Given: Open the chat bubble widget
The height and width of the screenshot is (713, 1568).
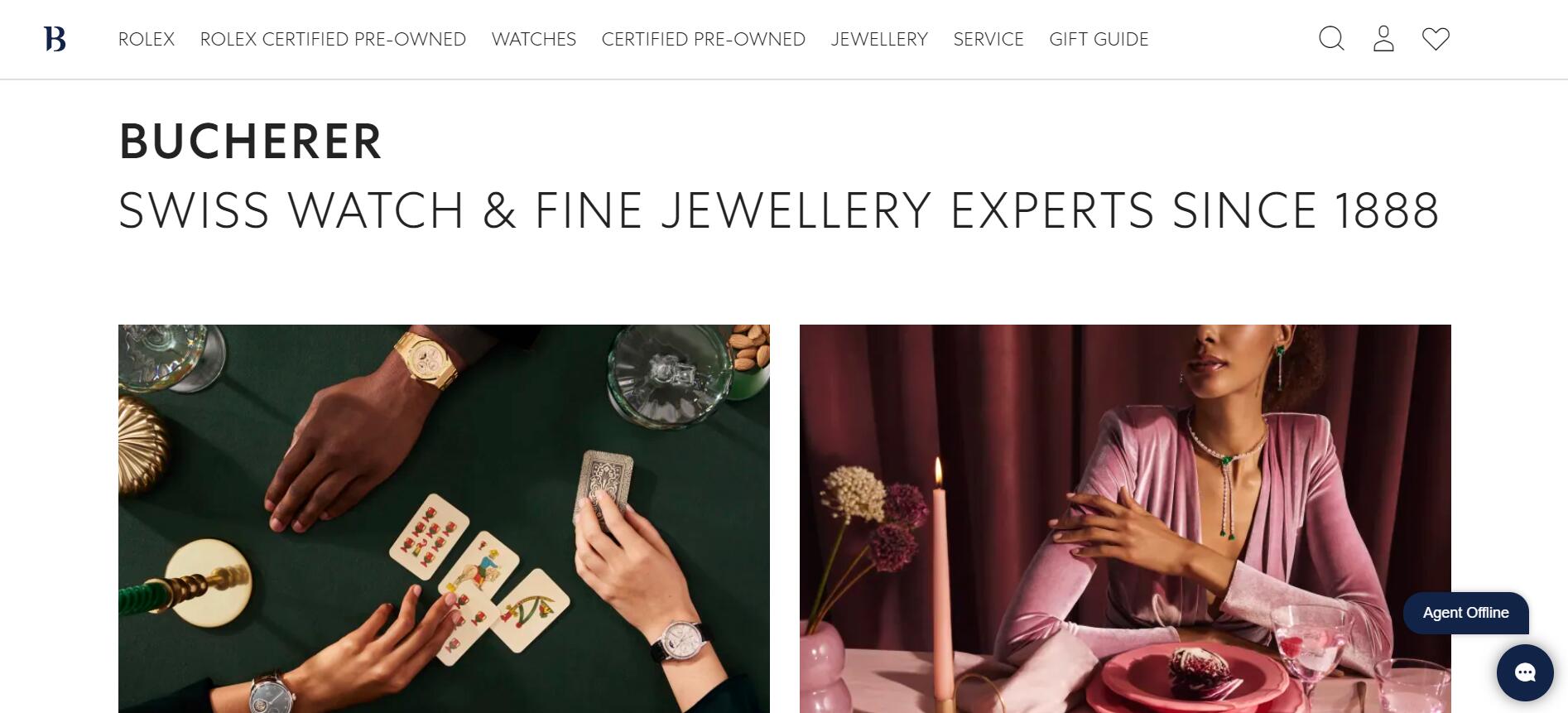Looking at the screenshot, I should 1525,672.
